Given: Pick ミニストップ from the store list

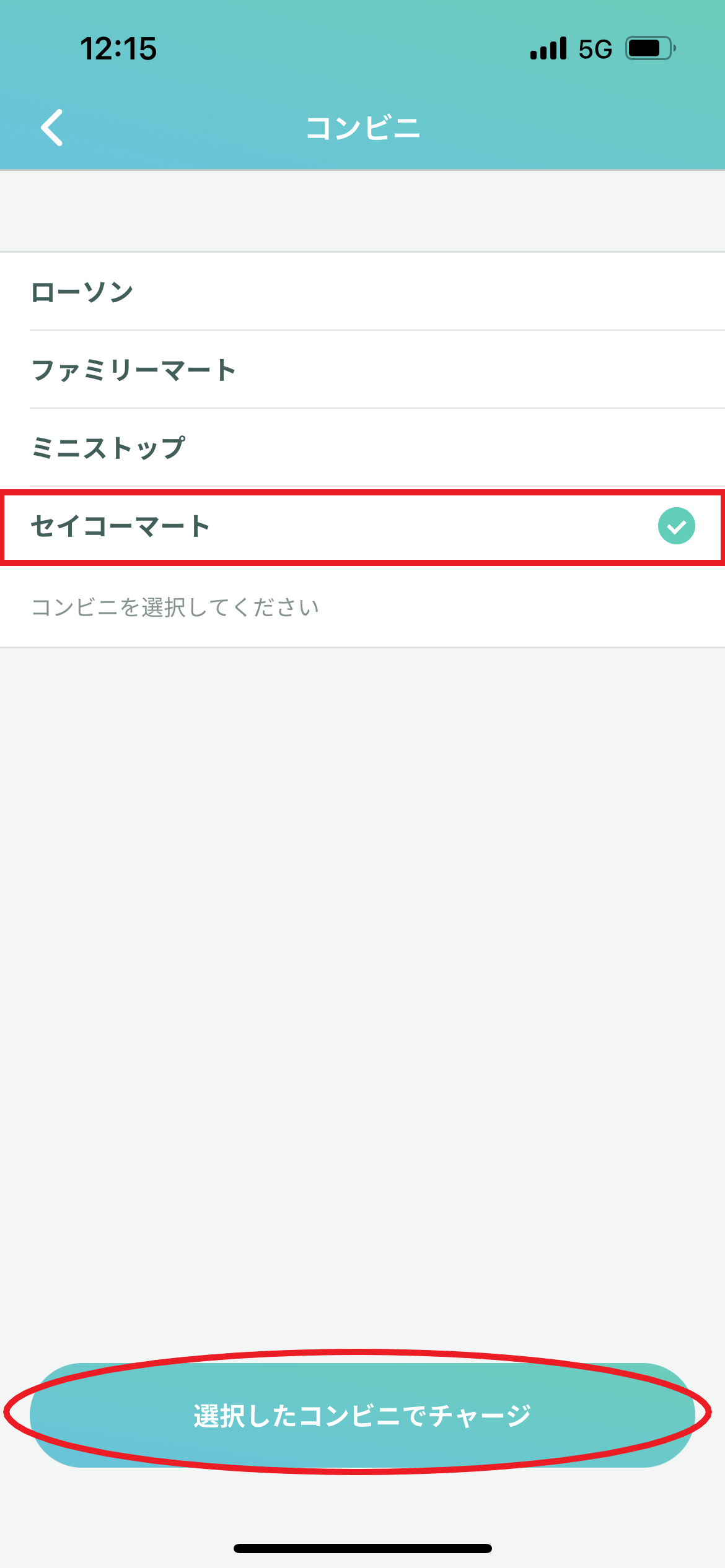Looking at the screenshot, I should click(108, 448).
